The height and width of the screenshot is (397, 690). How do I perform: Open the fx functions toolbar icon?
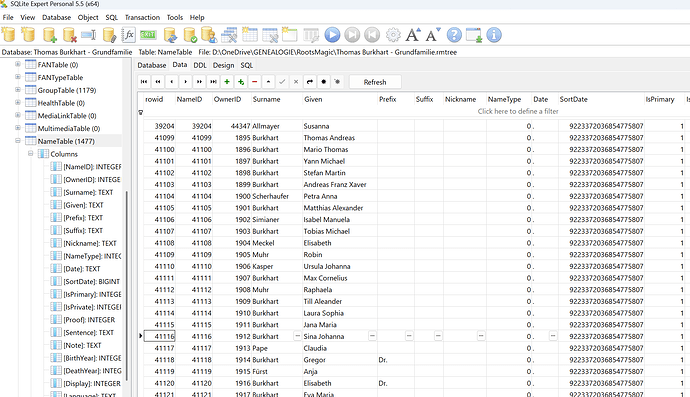[128, 35]
